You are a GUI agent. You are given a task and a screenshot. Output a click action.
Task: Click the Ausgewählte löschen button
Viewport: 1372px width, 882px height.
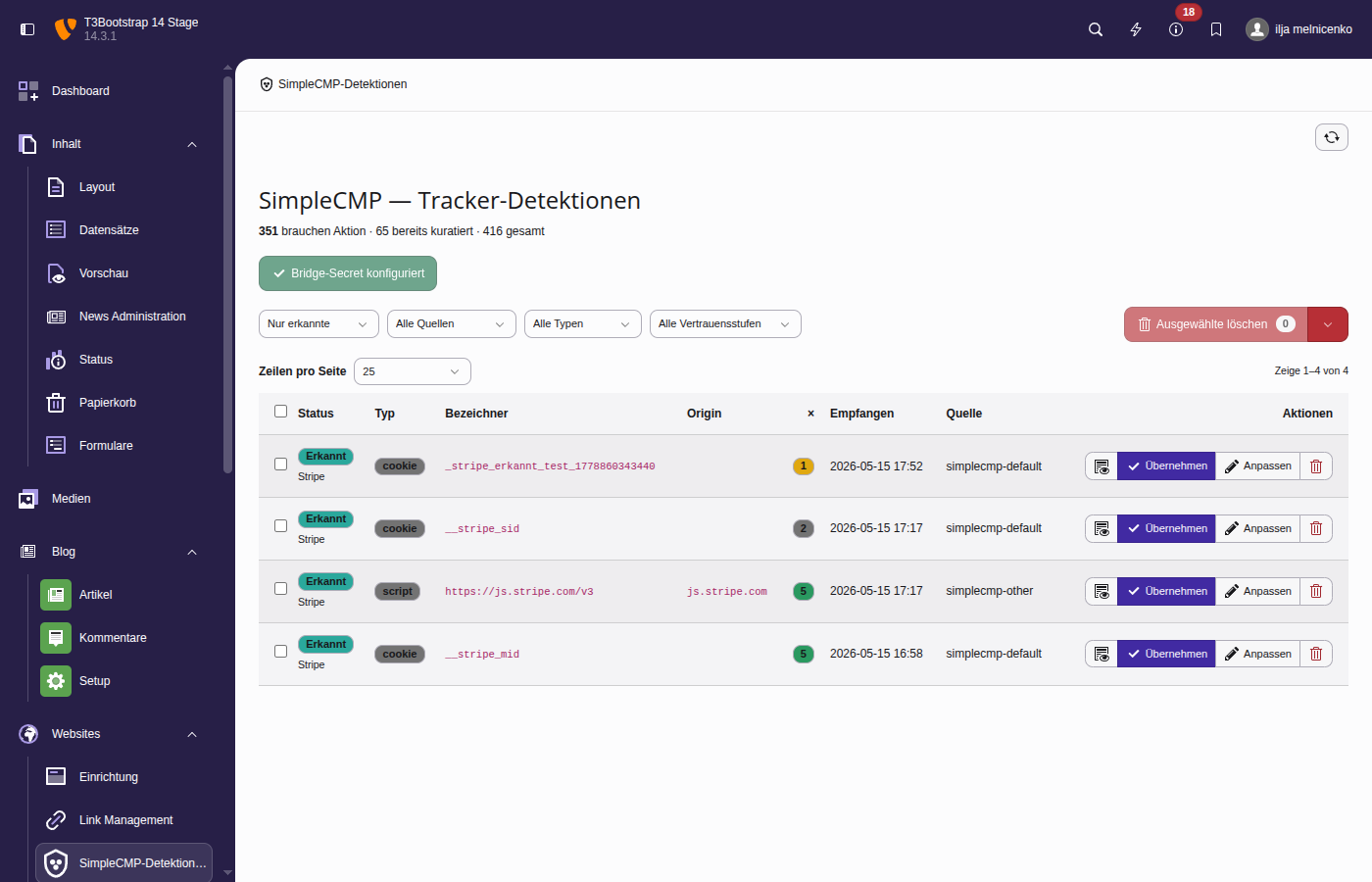click(x=1216, y=324)
